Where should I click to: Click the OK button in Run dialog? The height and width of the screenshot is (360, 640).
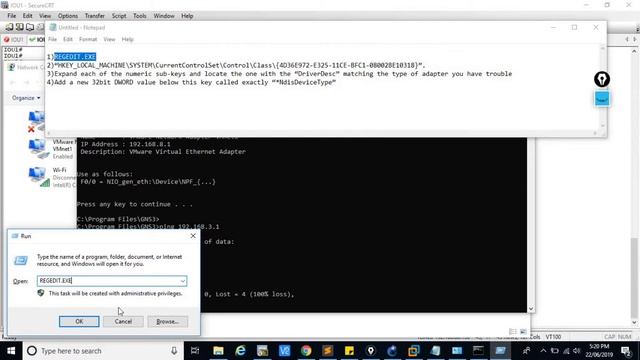click(79, 321)
